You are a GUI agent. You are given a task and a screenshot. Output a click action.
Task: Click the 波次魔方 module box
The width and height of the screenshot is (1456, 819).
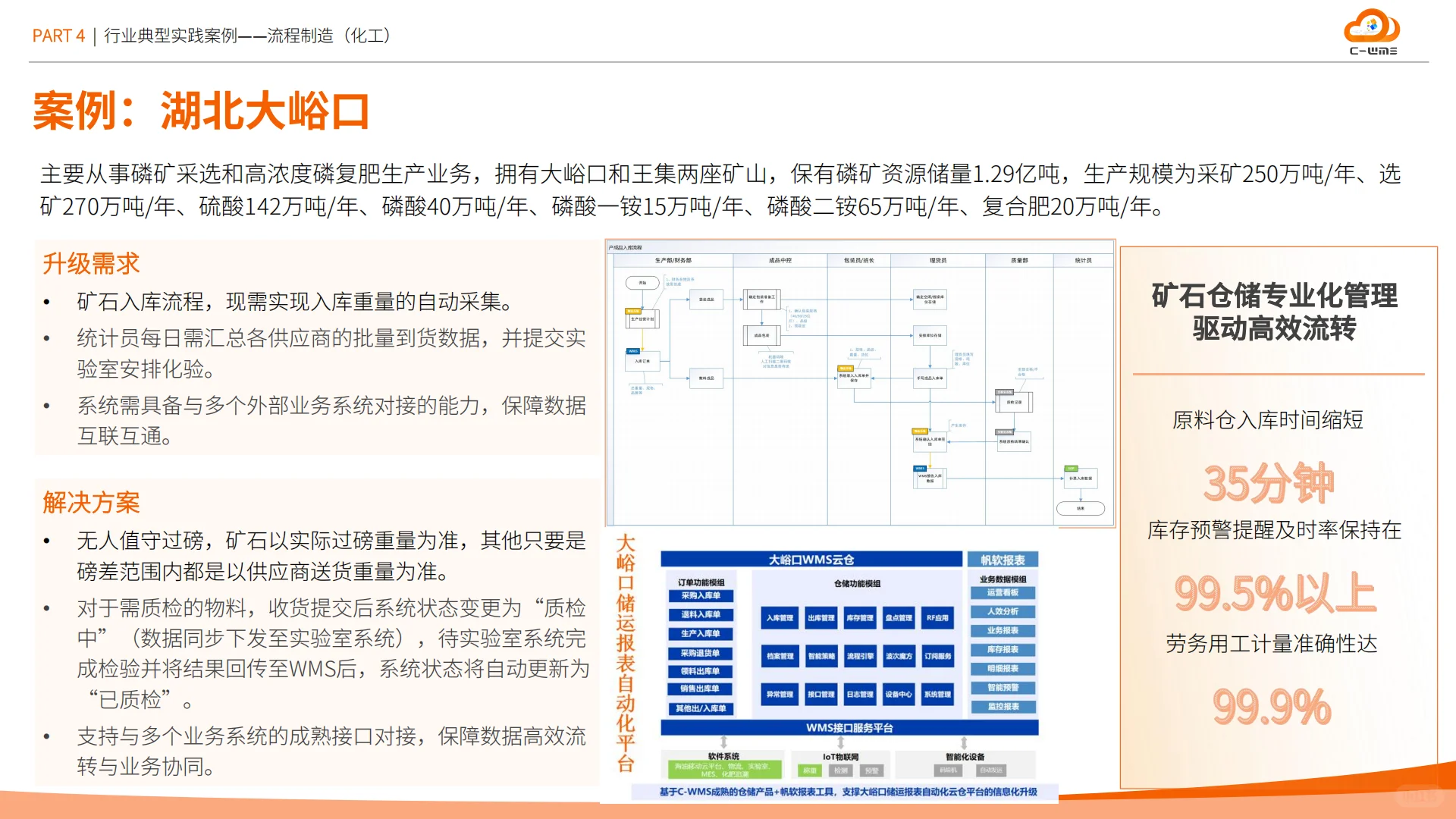point(899,656)
